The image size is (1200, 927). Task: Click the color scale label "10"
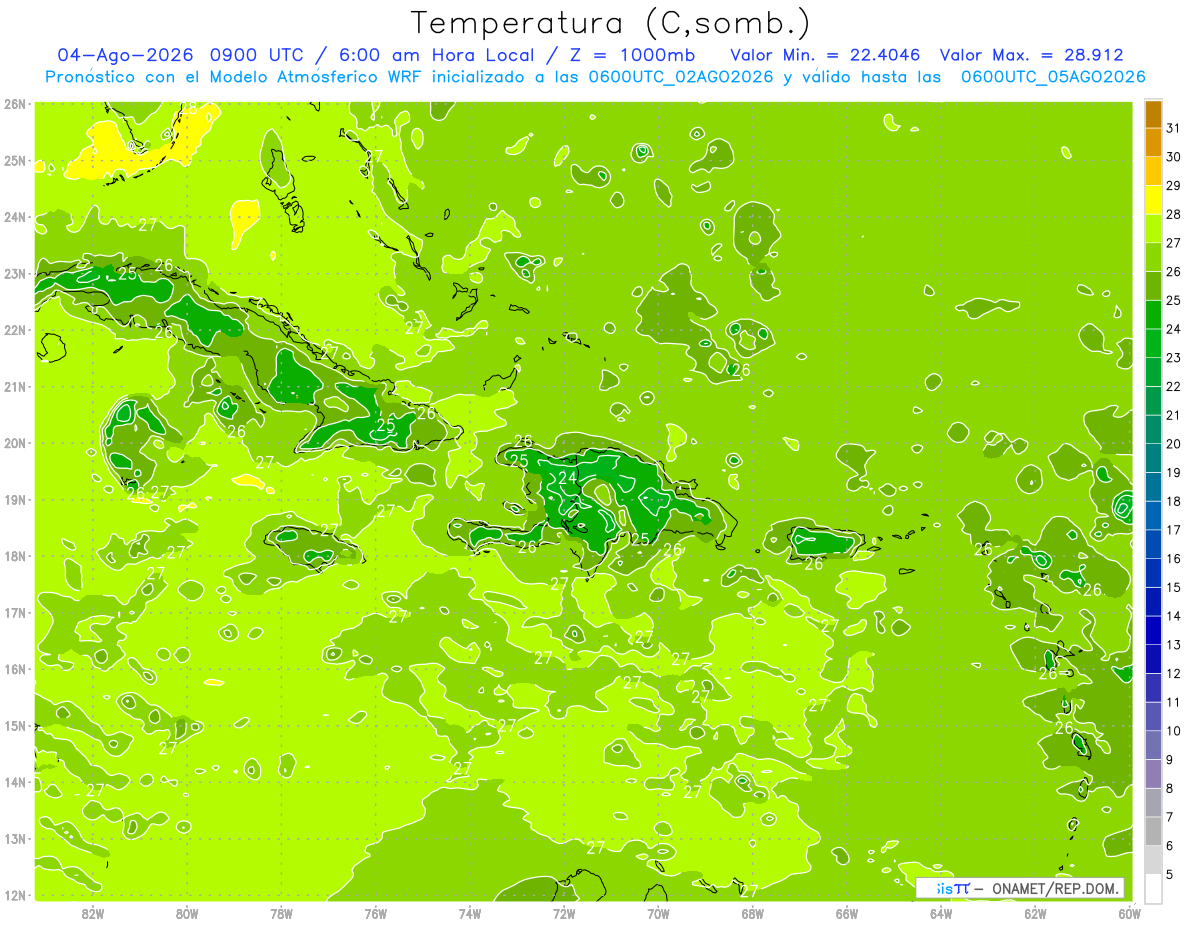click(x=1174, y=731)
